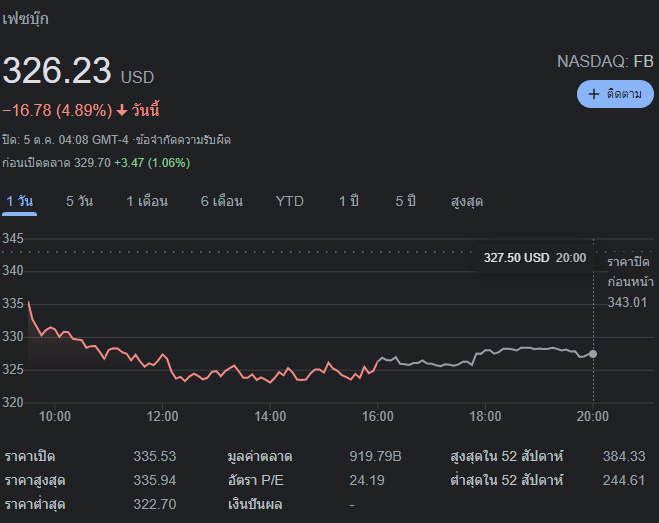This screenshot has width=659, height=523.
Task: Click the 12:00 time axis label
Action: point(162,416)
